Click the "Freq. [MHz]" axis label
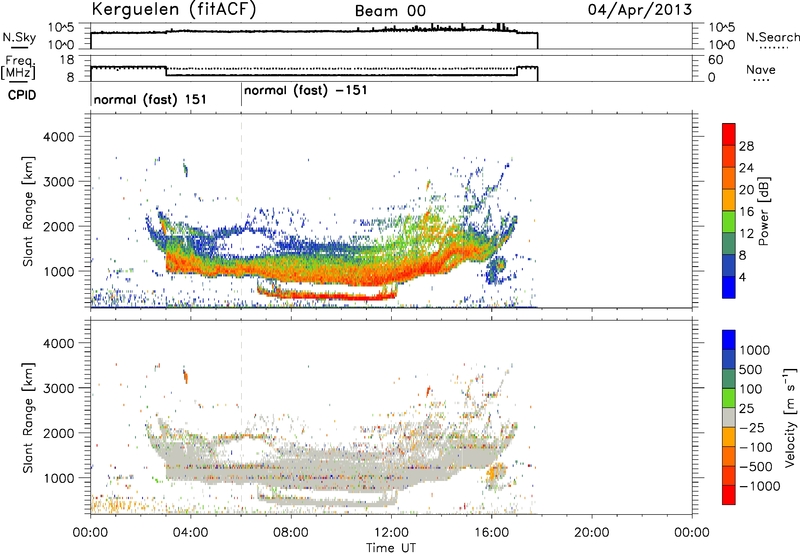 pos(18,67)
